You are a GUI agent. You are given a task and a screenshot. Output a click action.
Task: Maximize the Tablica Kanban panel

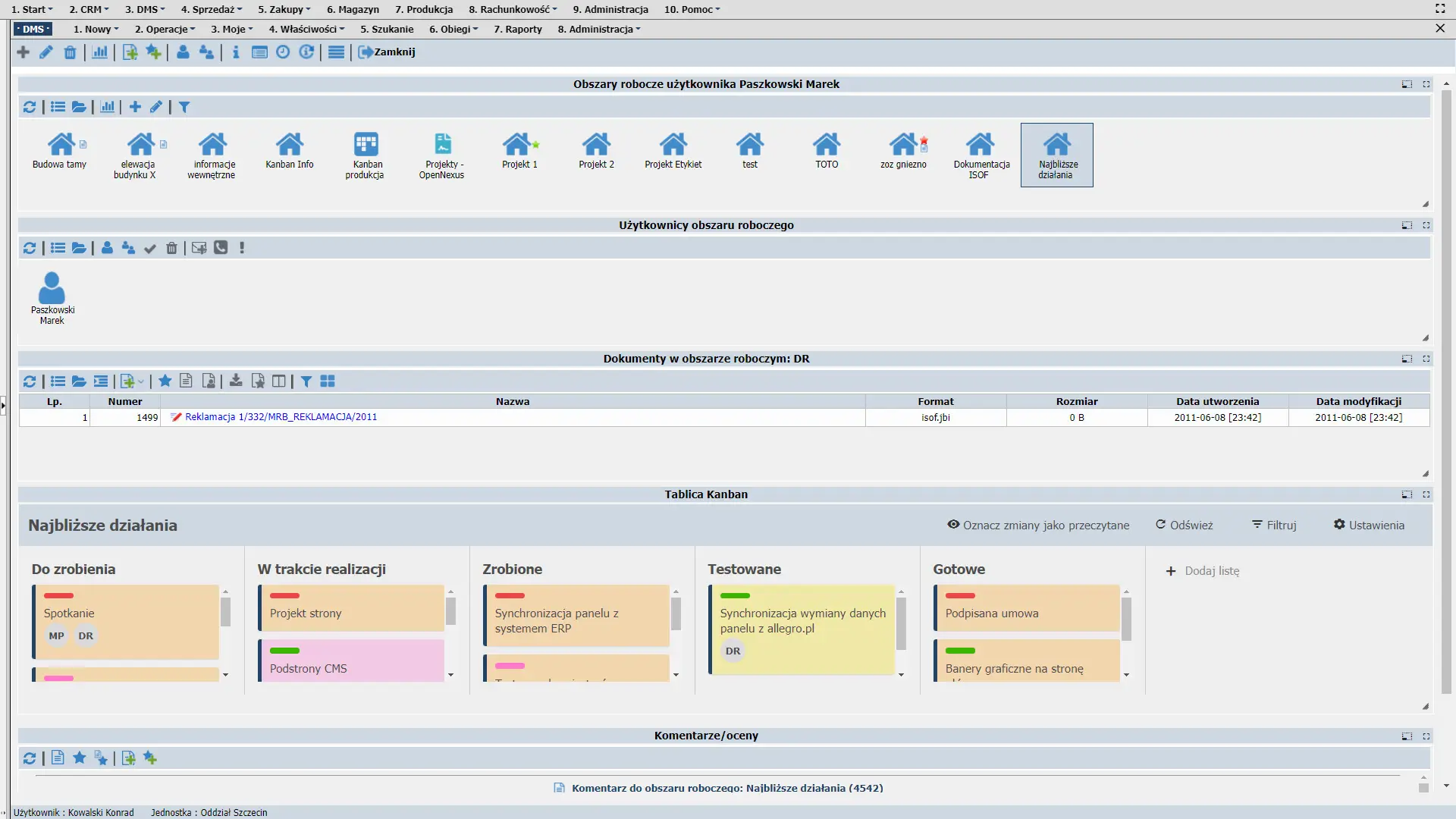click(x=1426, y=494)
